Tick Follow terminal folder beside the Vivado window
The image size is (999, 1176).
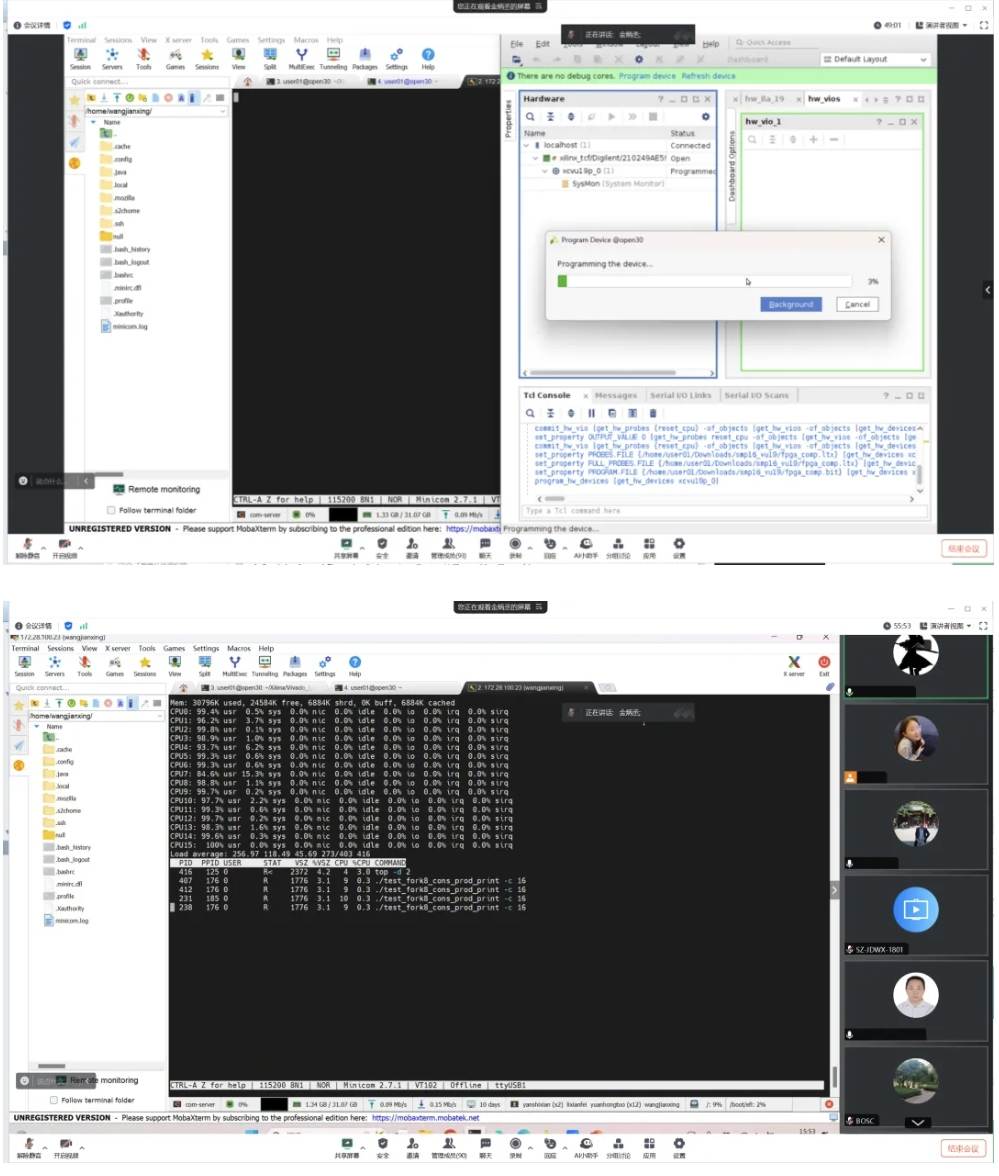(111, 511)
